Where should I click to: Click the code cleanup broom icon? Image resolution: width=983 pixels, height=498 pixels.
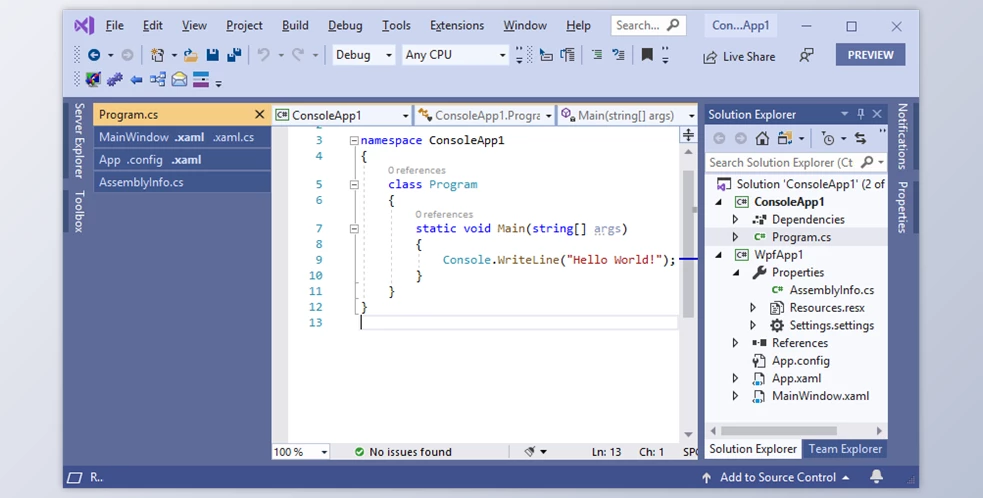click(530, 451)
